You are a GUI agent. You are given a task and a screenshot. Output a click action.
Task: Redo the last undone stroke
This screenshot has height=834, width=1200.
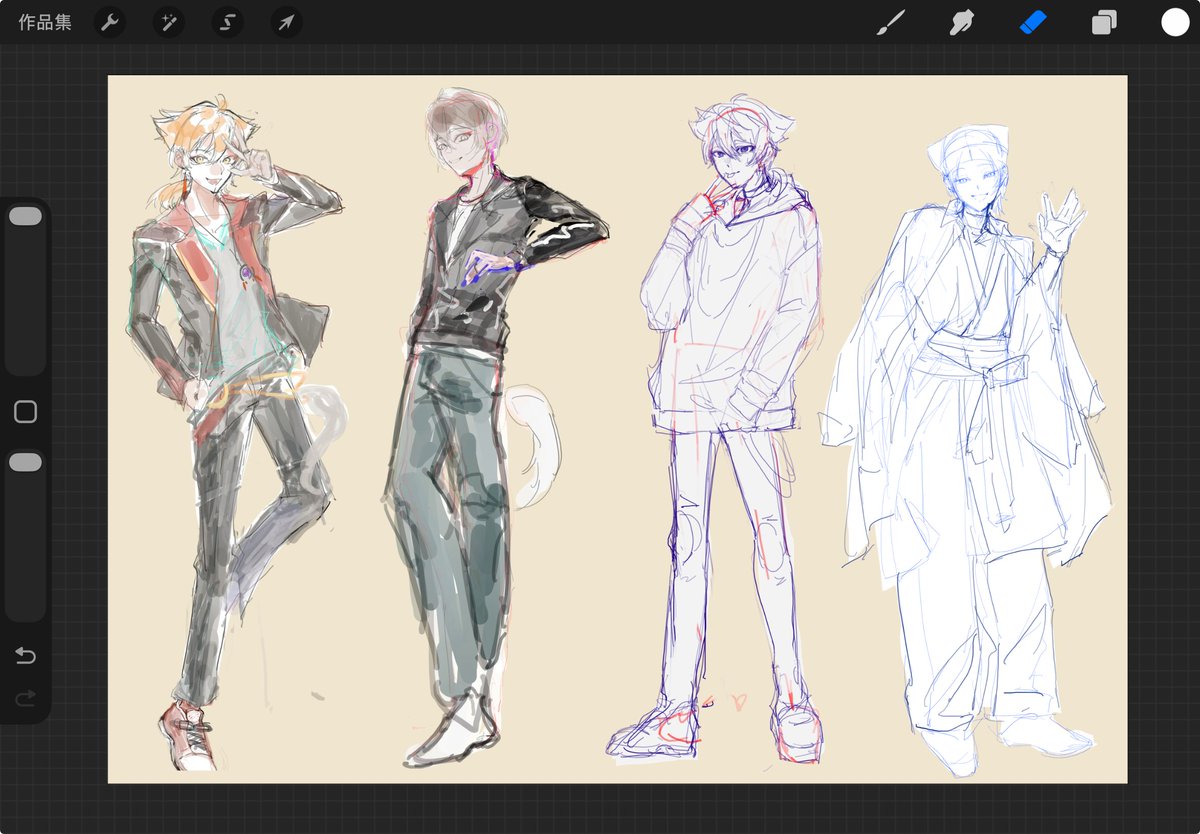coord(25,697)
